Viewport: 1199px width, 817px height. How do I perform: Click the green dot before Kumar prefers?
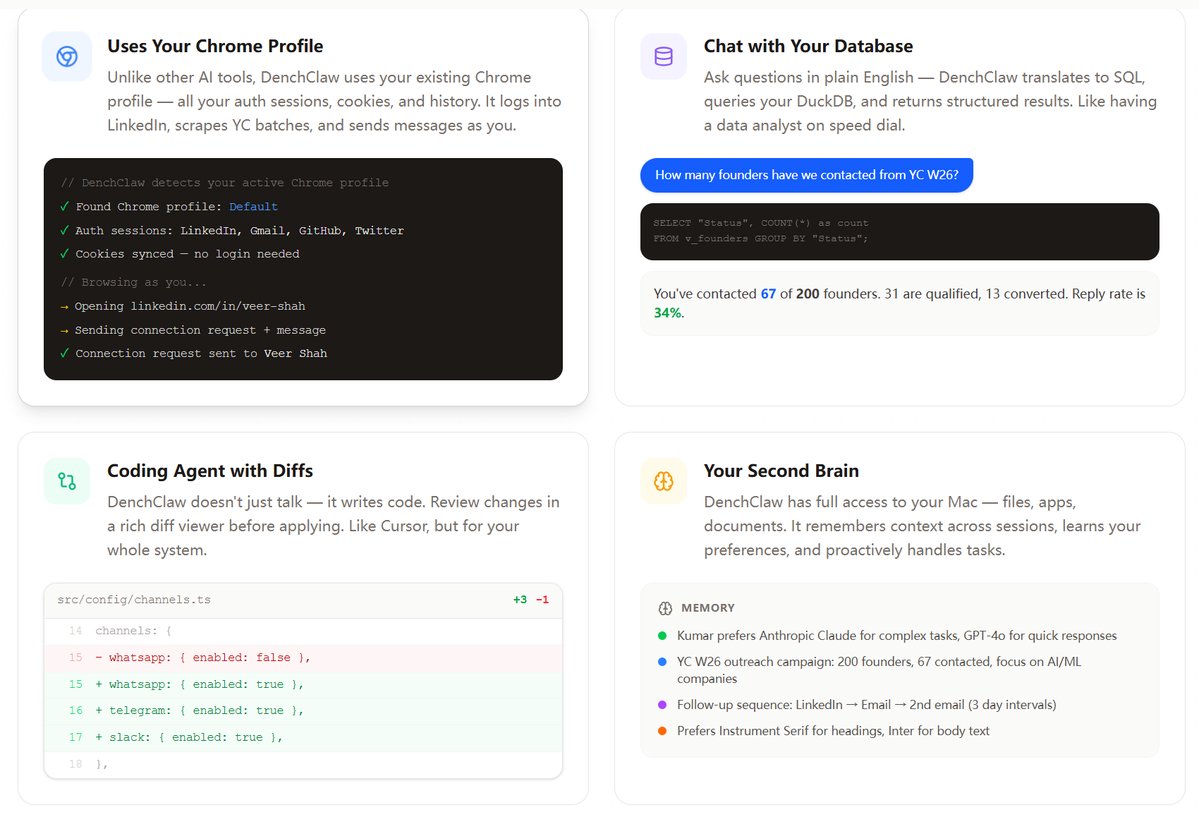[x=662, y=636]
